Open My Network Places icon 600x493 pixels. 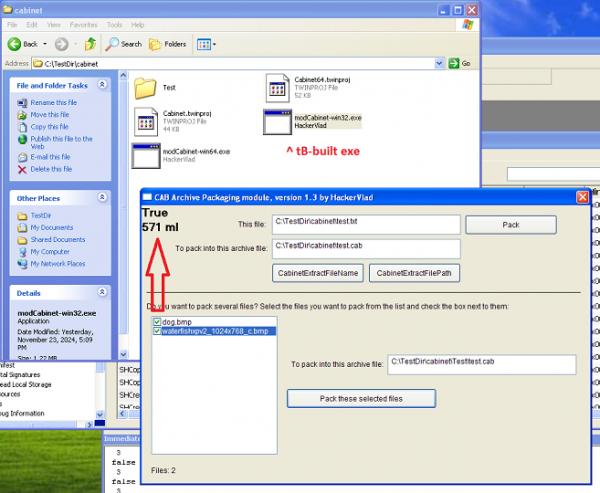[x=22, y=264]
